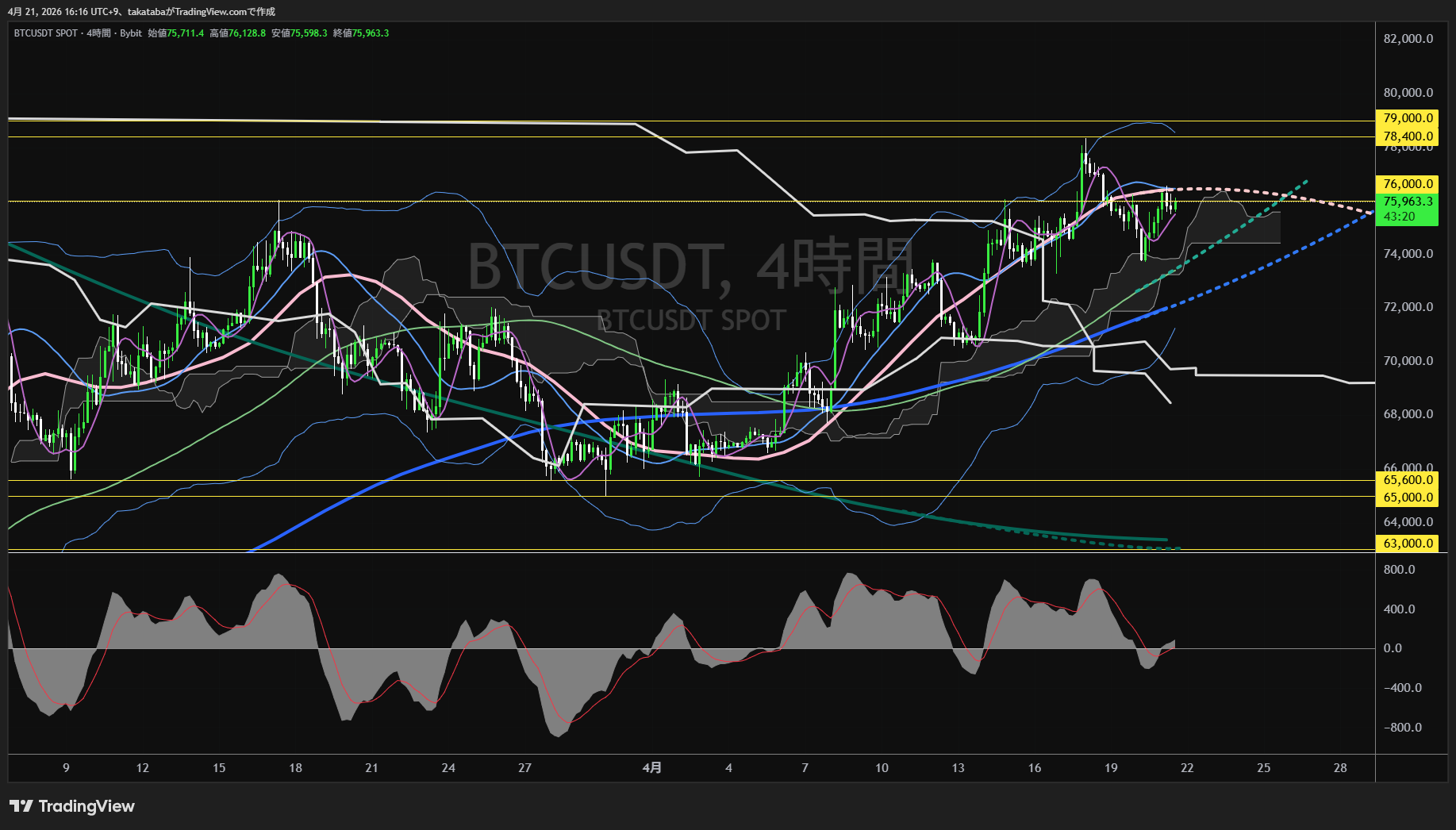Select the yellow 78,400.0 price label
Image resolution: width=1456 pixels, height=830 pixels.
click(x=1408, y=136)
